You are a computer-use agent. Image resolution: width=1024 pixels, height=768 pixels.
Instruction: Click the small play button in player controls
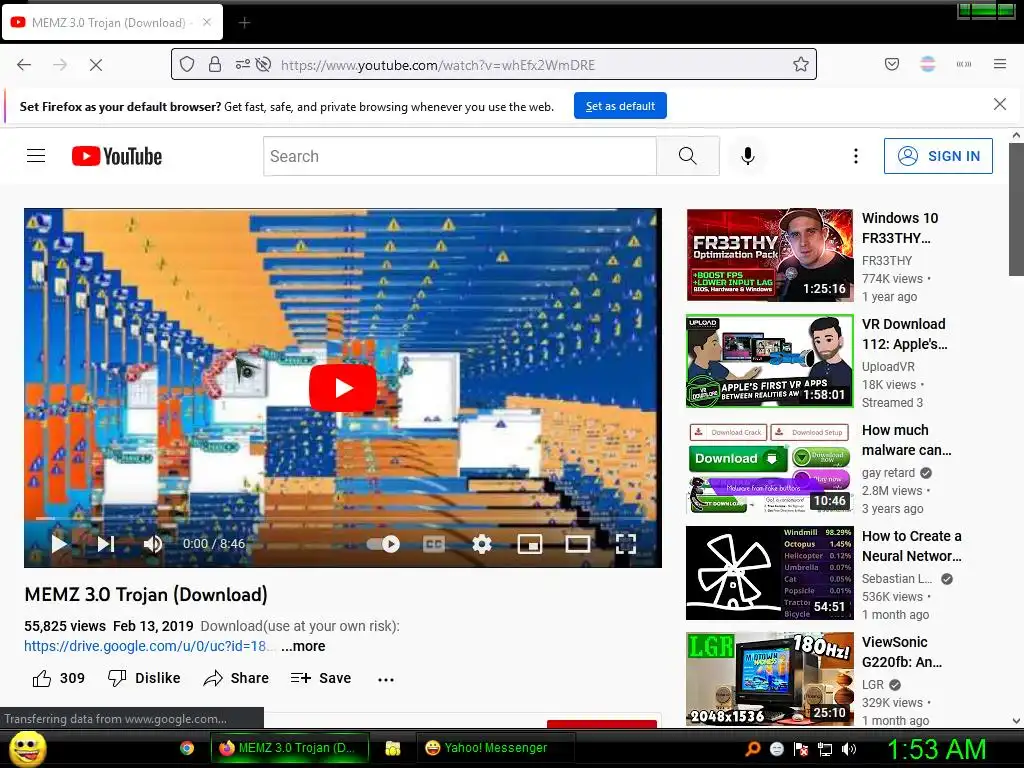[x=59, y=543]
